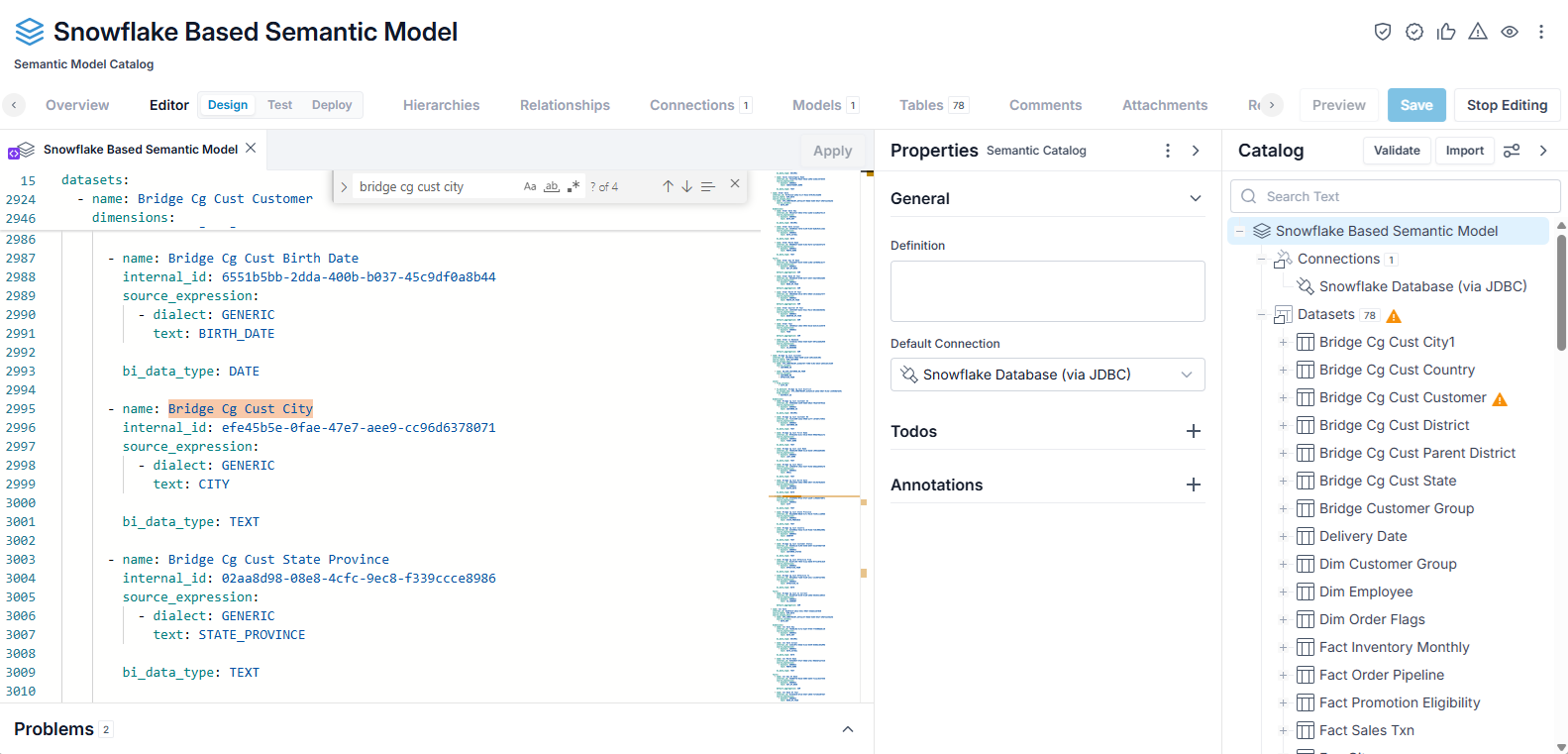Collapse the General section
The height and width of the screenshot is (754, 1568).
[1196, 198]
